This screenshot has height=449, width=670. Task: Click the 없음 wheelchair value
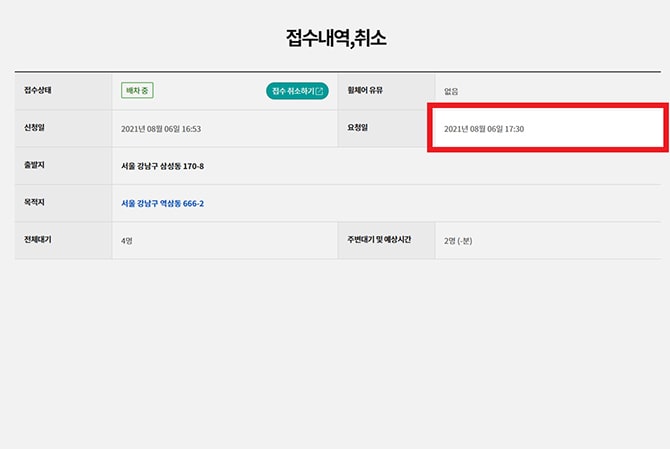point(451,91)
